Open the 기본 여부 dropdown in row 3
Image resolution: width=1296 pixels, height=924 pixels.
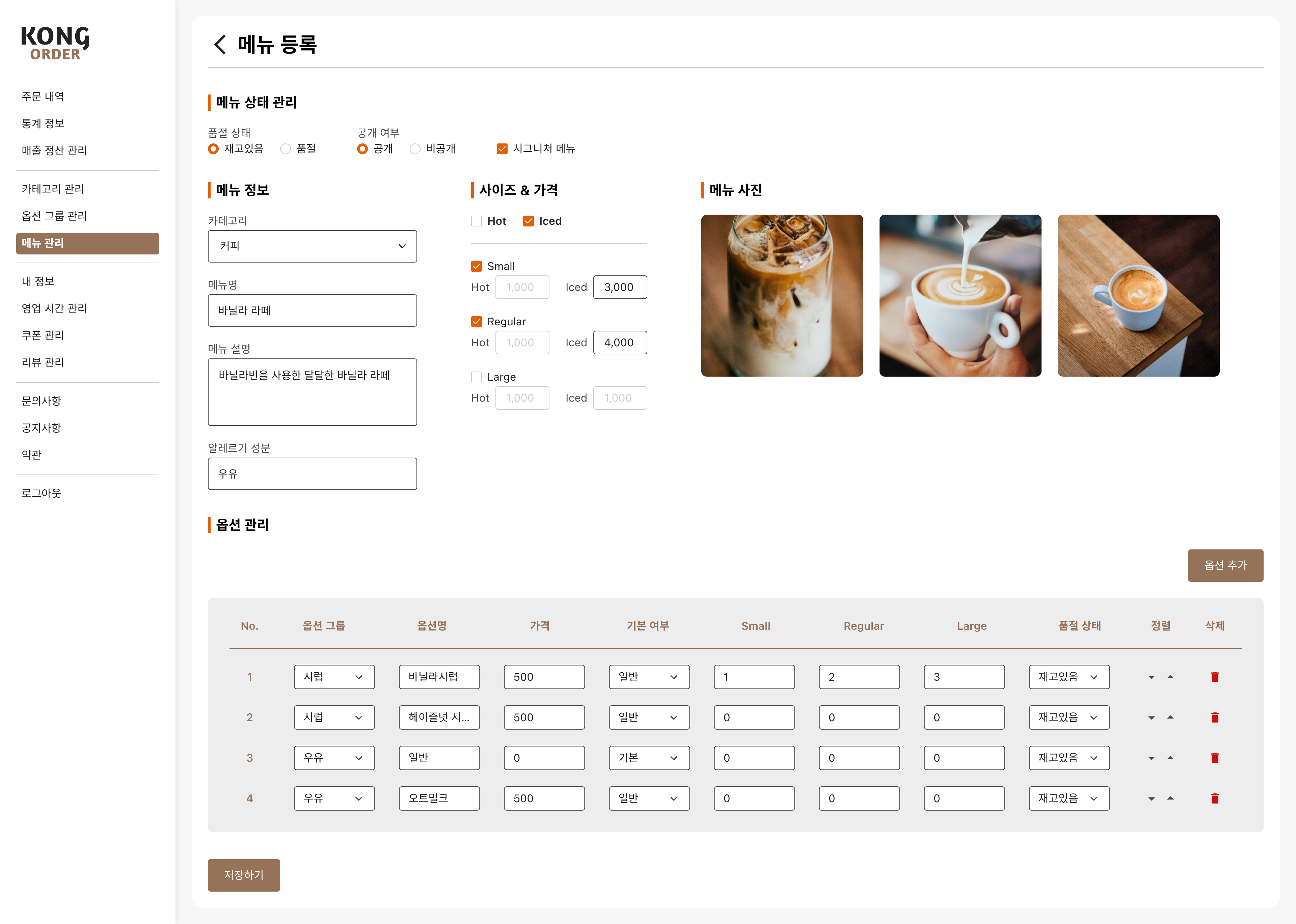pos(649,758)
